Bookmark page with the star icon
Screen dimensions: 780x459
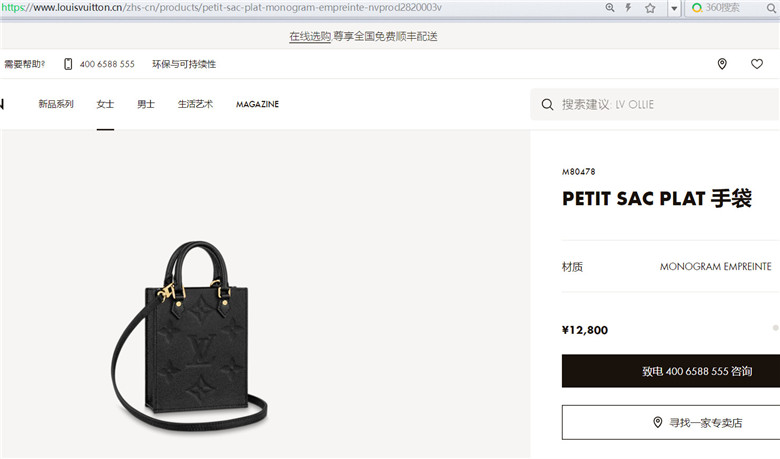click(x=650, y=8)
